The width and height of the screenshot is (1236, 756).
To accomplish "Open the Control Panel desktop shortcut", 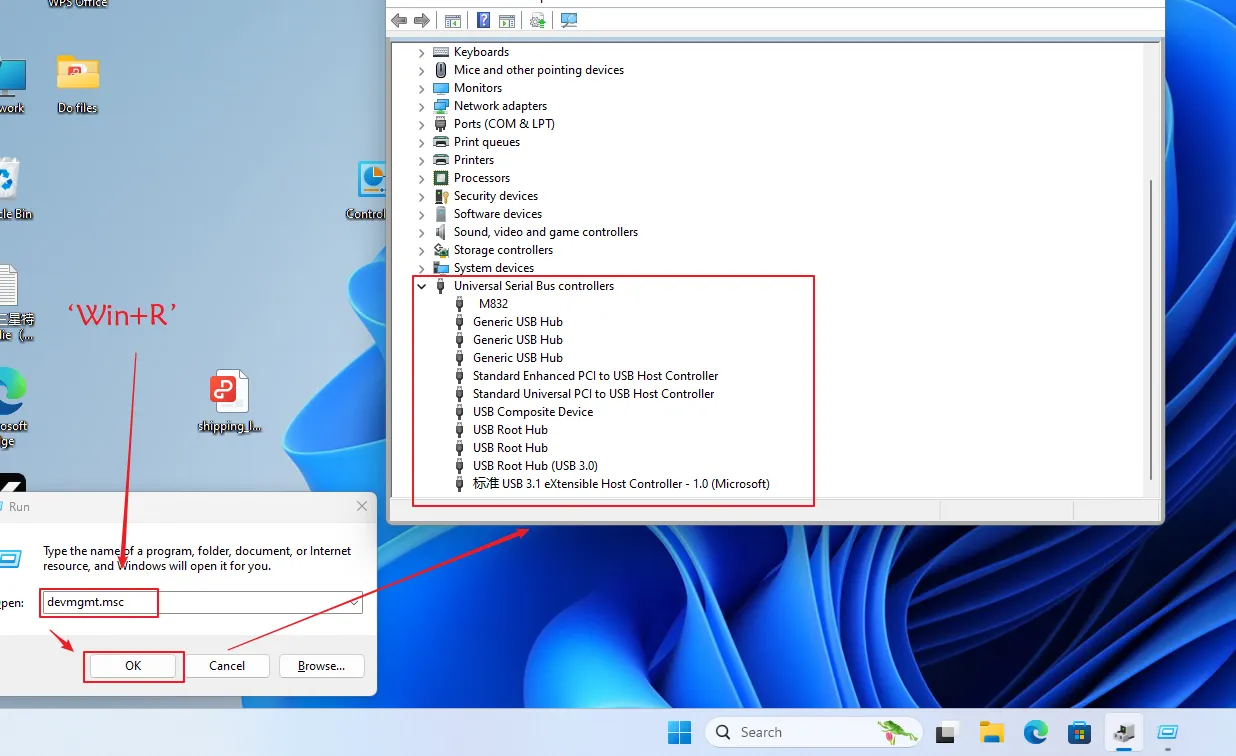I will 370,190.
